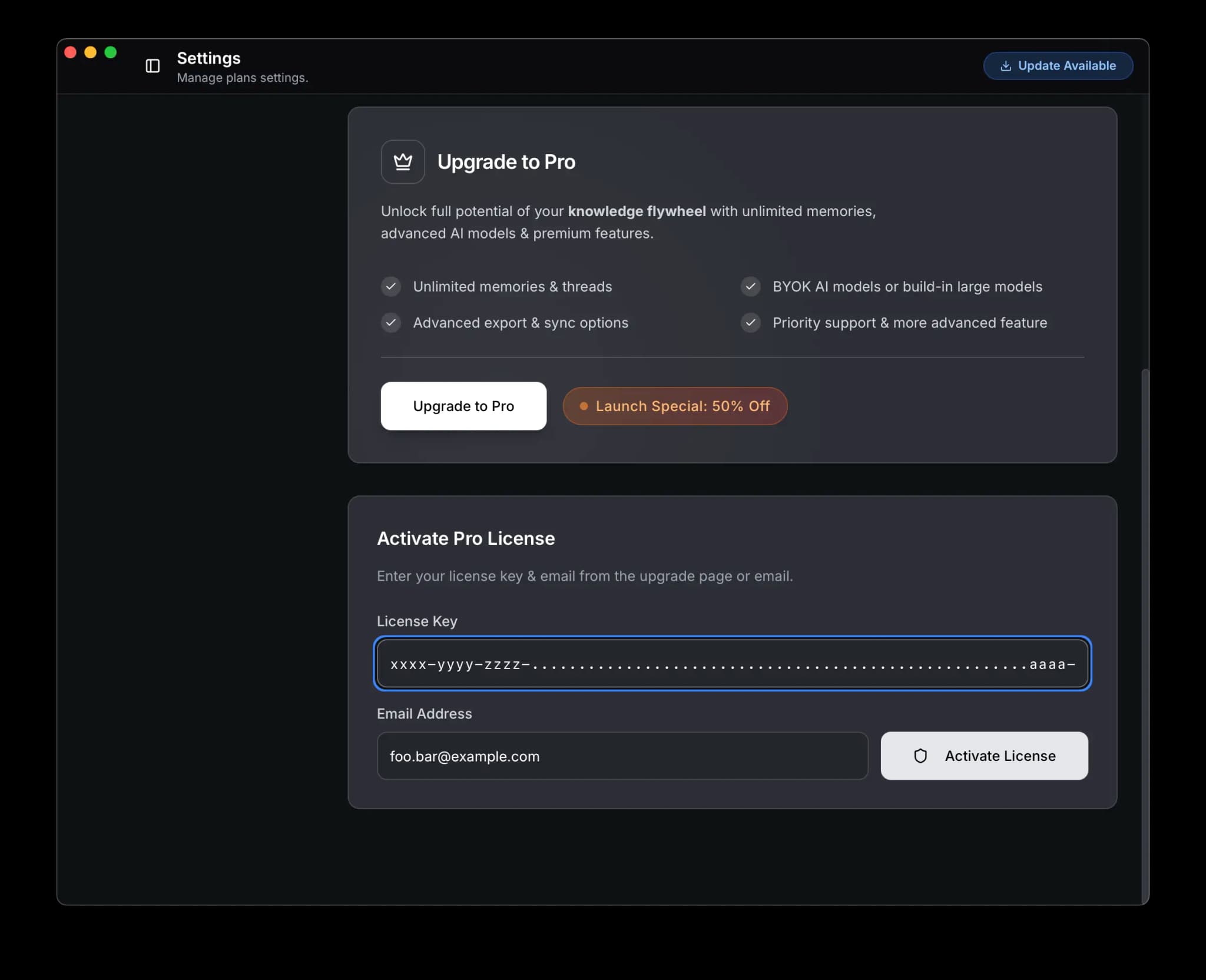Click the Update Available button
1206x980 pixels.
1058,66
